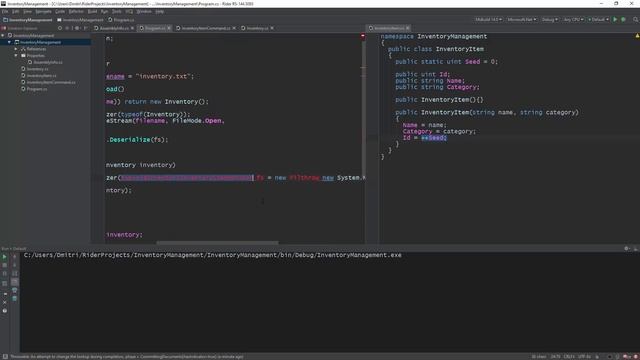Select Program.cs in the solution tree
This screenshot has width=640, height=360.
click(34, 89)
